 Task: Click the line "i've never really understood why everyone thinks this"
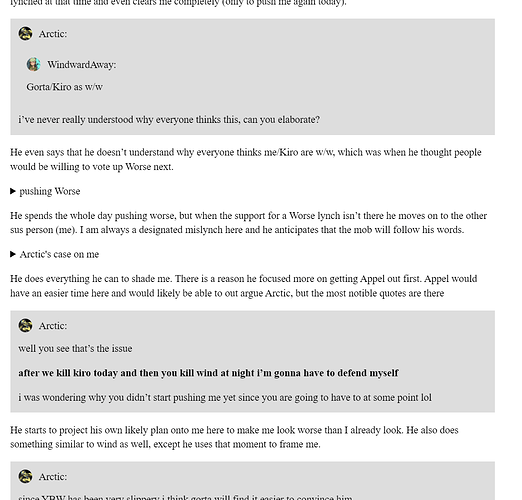point(169,120)
